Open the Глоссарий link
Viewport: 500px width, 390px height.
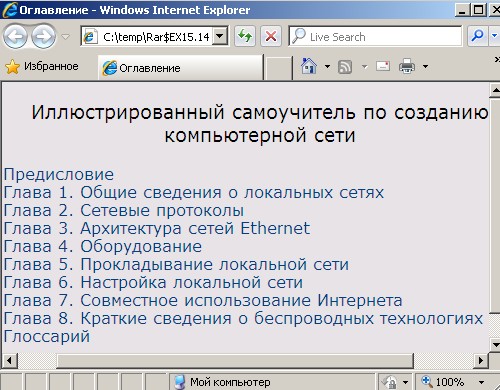click(47, 336)
